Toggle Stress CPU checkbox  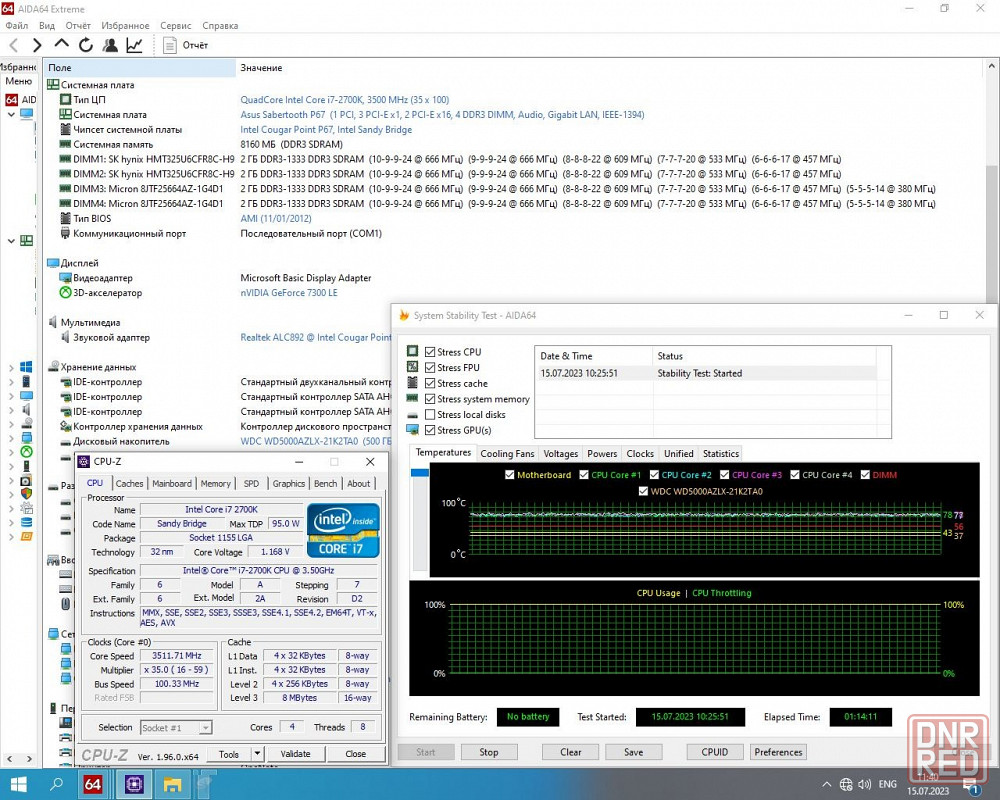(x=430, y=352)
